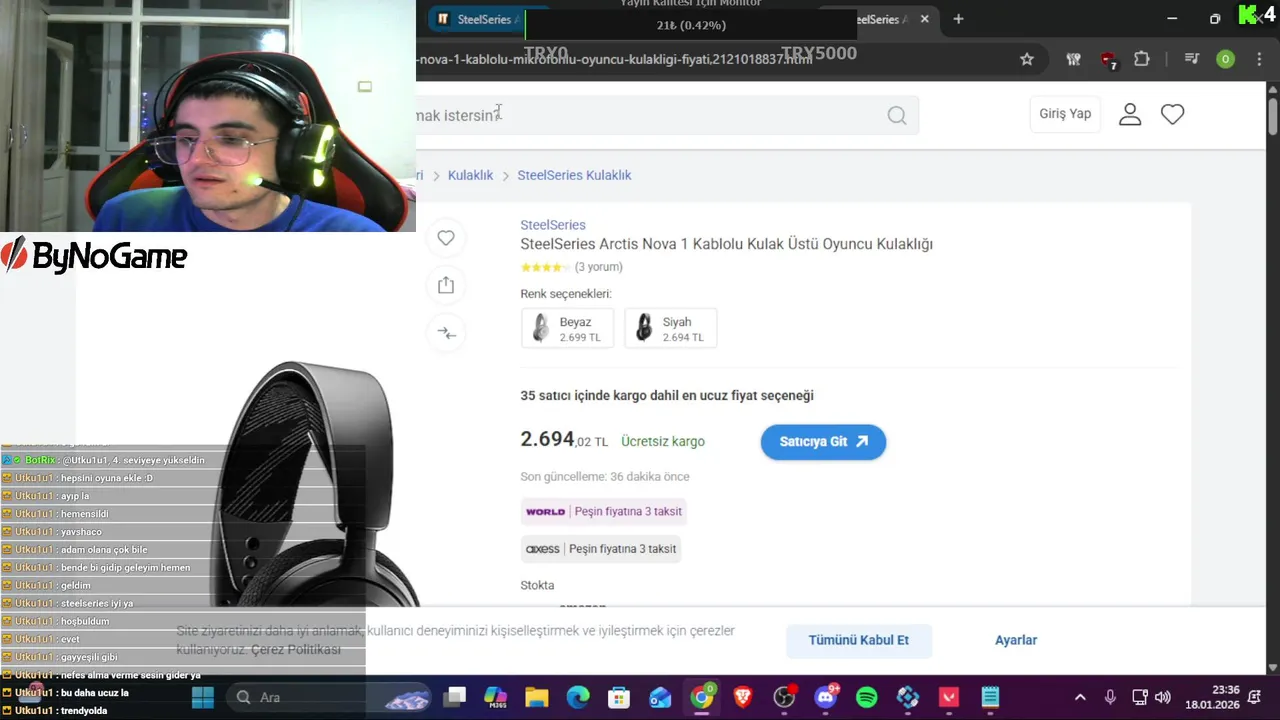The width and height of the screenshot is (1280, 720).
Task: Open notification center bell
Action: (1254, 697)
